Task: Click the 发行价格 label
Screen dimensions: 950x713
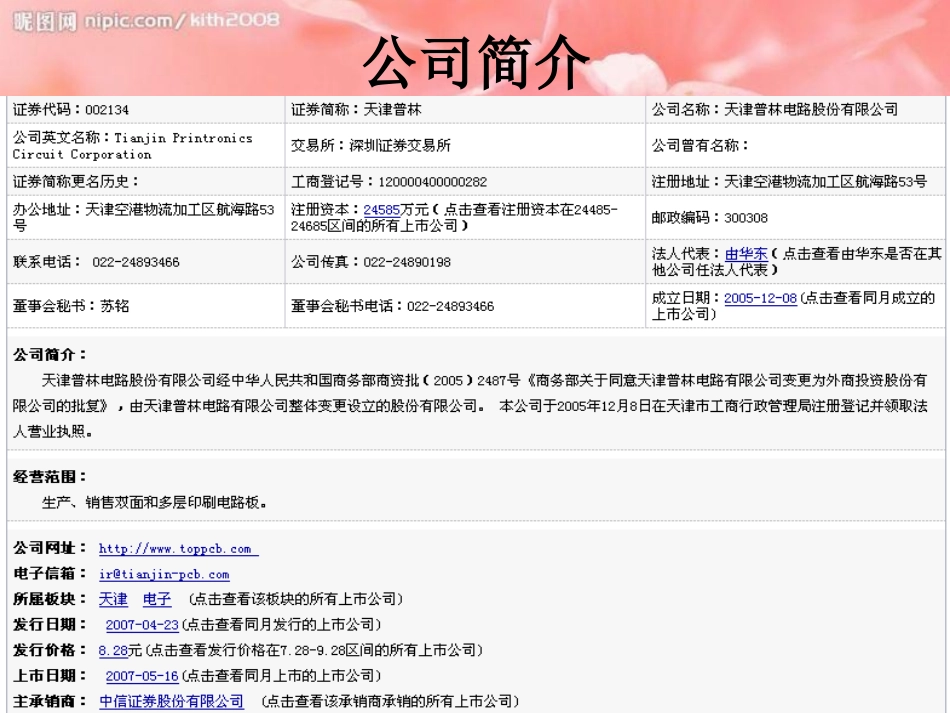Action: [x=50, y=650]
